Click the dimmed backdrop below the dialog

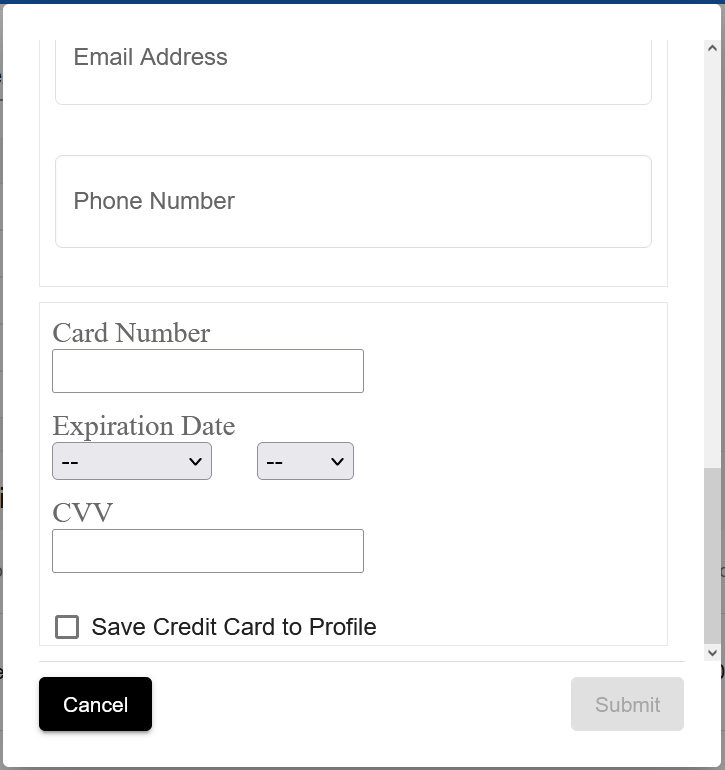click(x=362, y=769)
